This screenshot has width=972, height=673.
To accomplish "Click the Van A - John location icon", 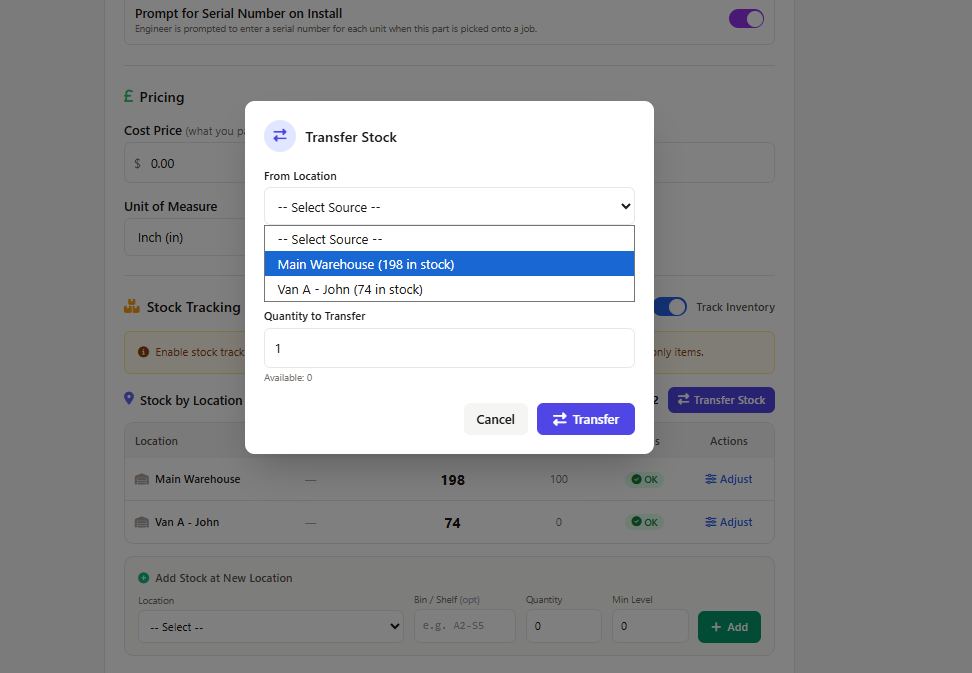I will [142, 522].
